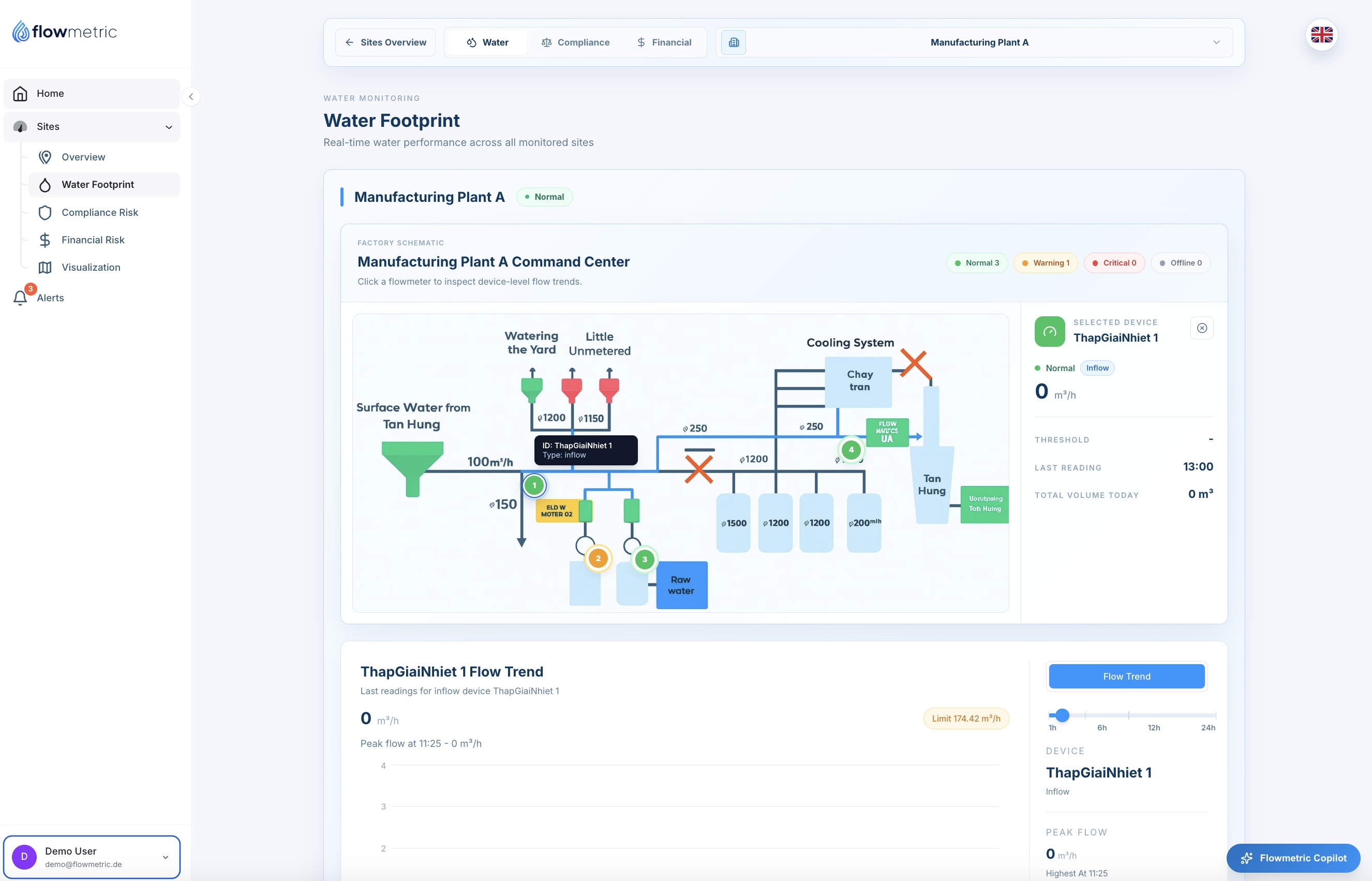Click the Alerts bell icon
Viewport: 1372px width, 881px height.
[x=21, y=298]
